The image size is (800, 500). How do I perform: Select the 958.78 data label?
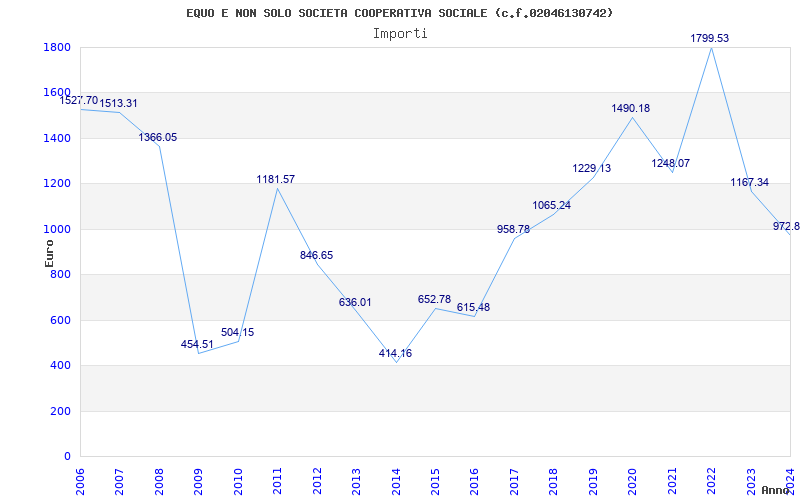513,230
